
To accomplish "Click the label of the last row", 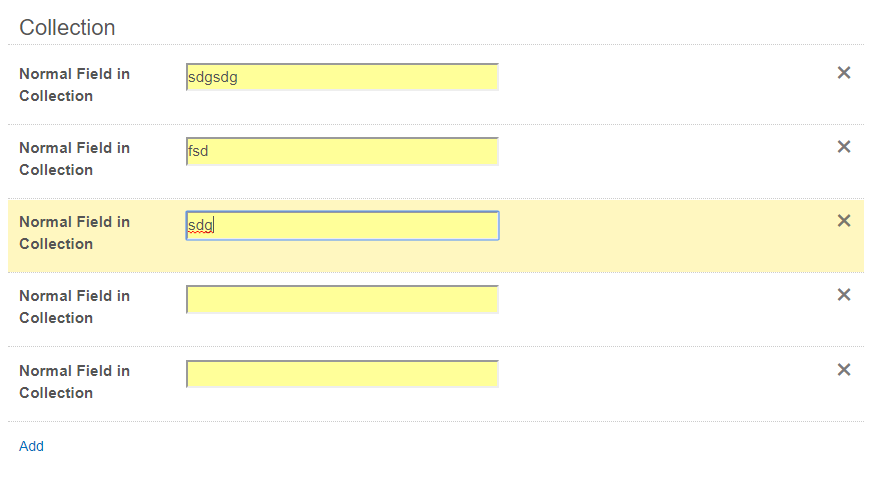I will pos(75,382).
